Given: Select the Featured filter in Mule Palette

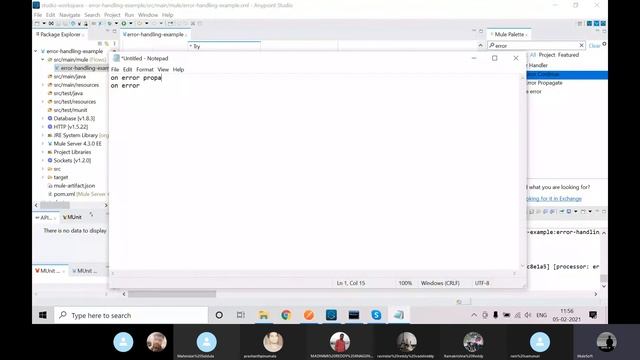Looking at the screenshot, I should (568, 55).
